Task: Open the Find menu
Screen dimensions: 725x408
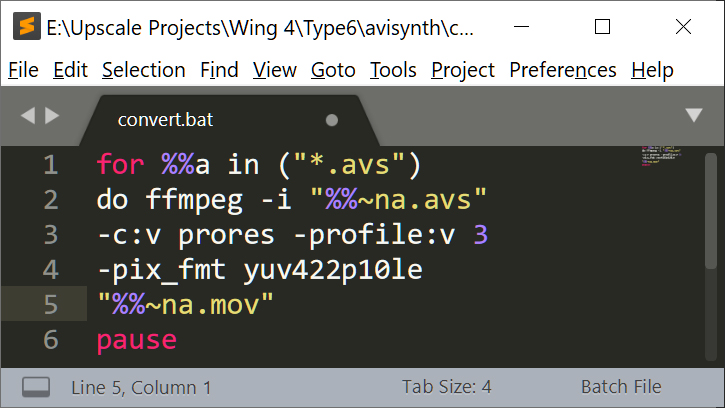Action: [x=219, y=70]
